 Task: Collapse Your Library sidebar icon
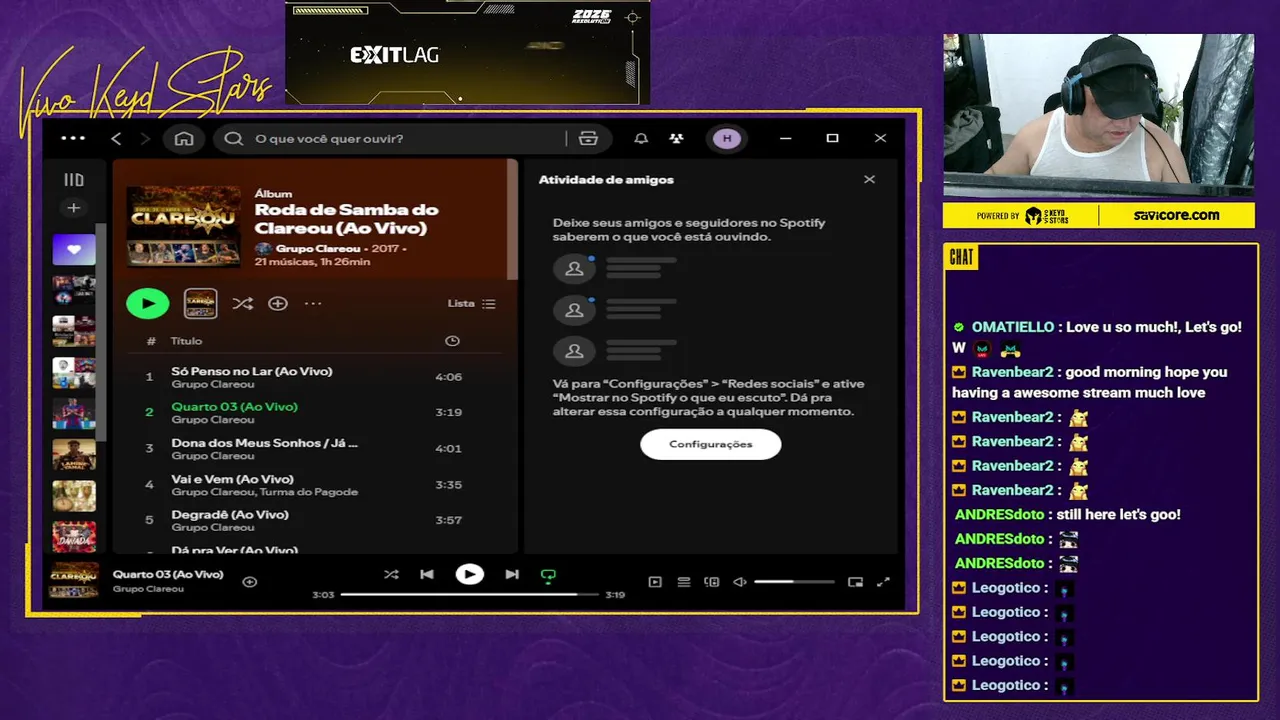(x=74, y=180)
